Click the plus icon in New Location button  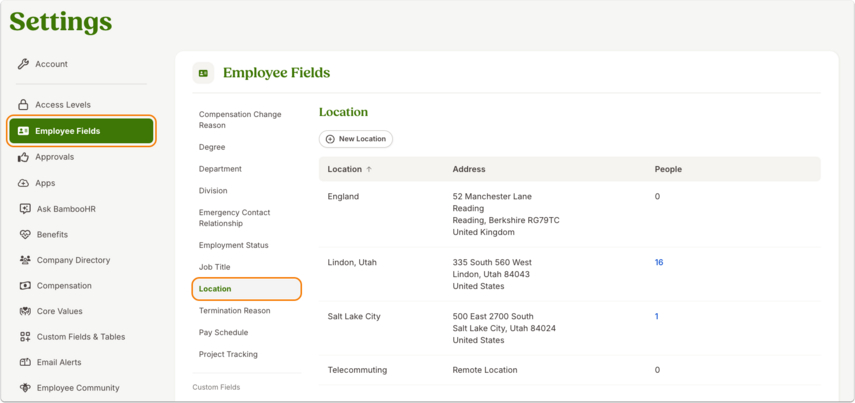[x=330, y=139]
